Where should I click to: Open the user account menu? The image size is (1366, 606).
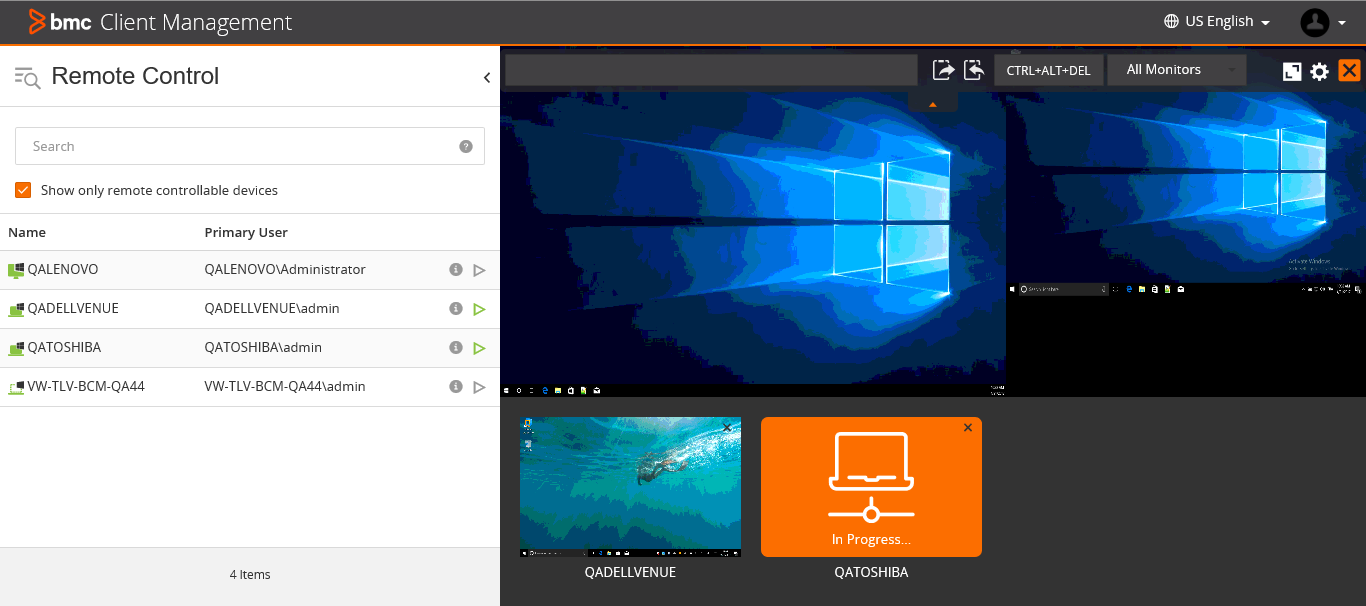point(1320,21)
